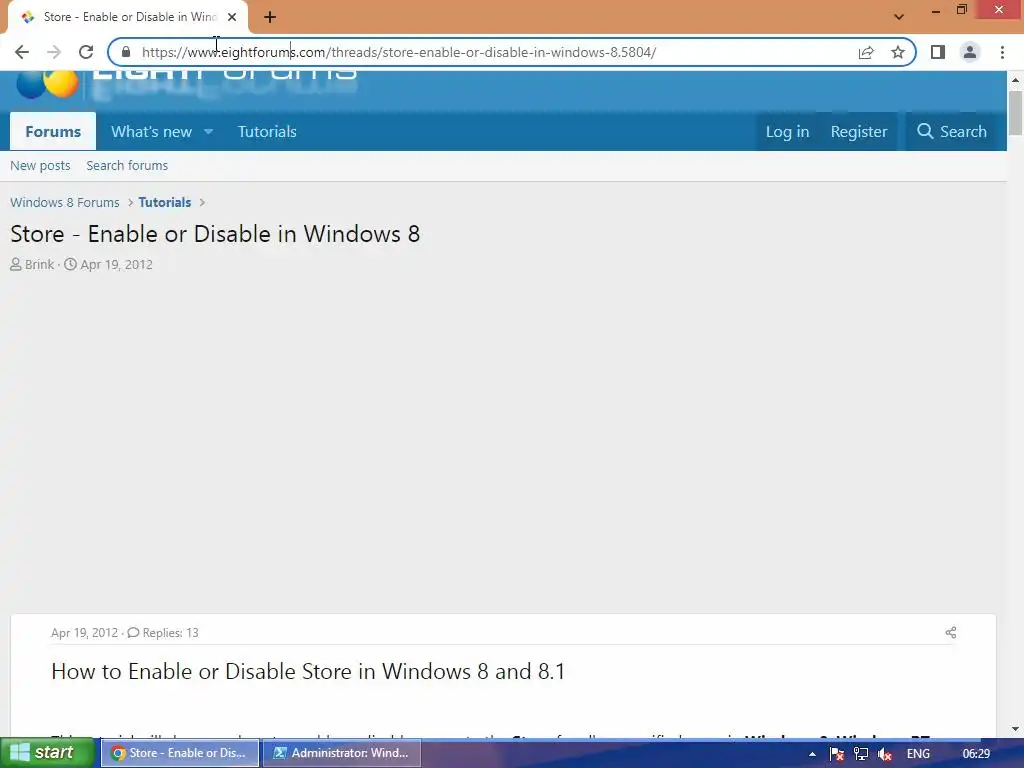Image resolution: width=1024 pixels, height=768 pixels.
Task: Share this post via share icon
Action: (951, 632)
